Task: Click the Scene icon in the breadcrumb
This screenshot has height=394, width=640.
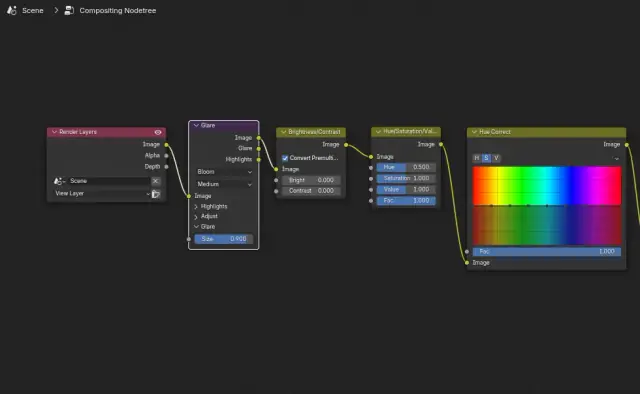Action: point(11,10)
